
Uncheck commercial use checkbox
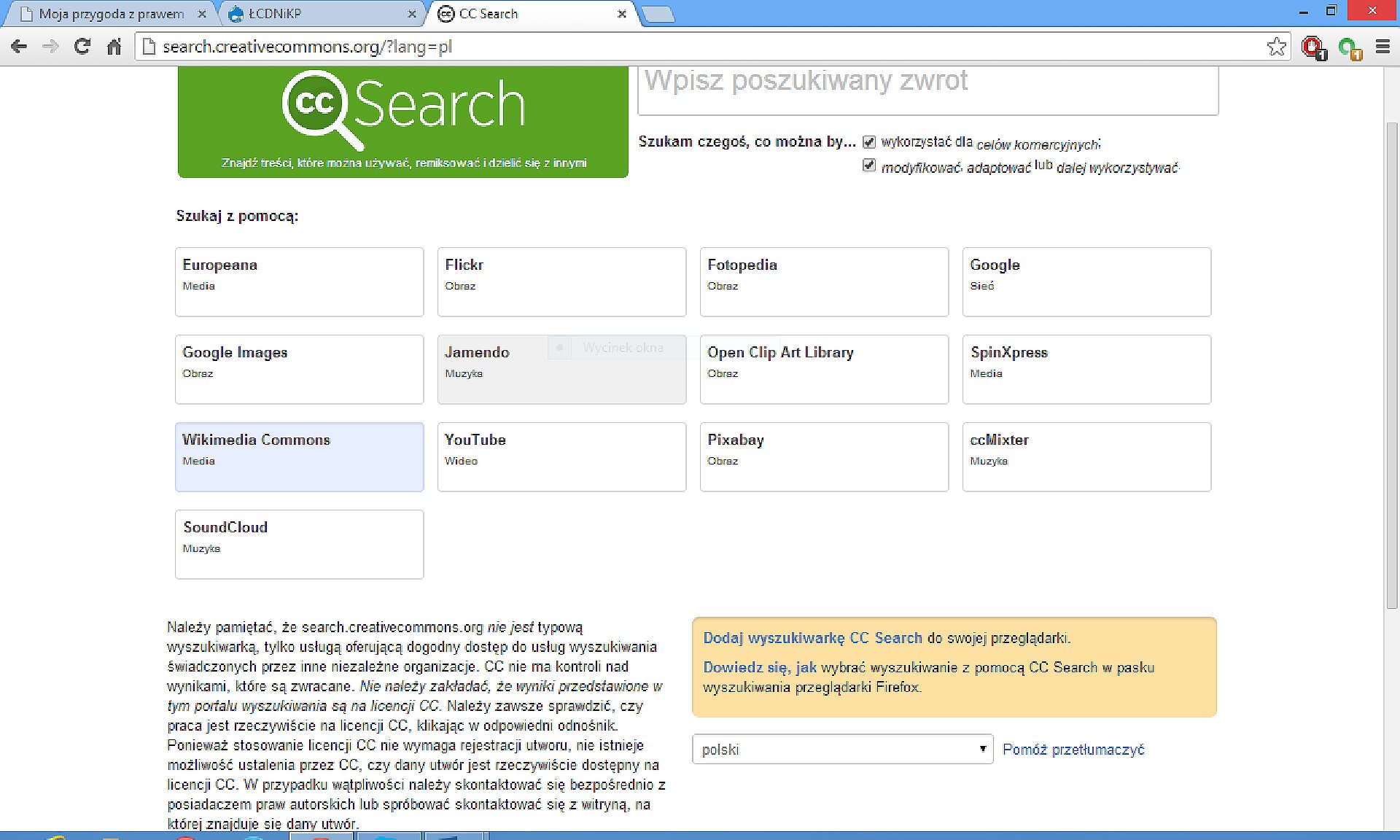point(869,142)
